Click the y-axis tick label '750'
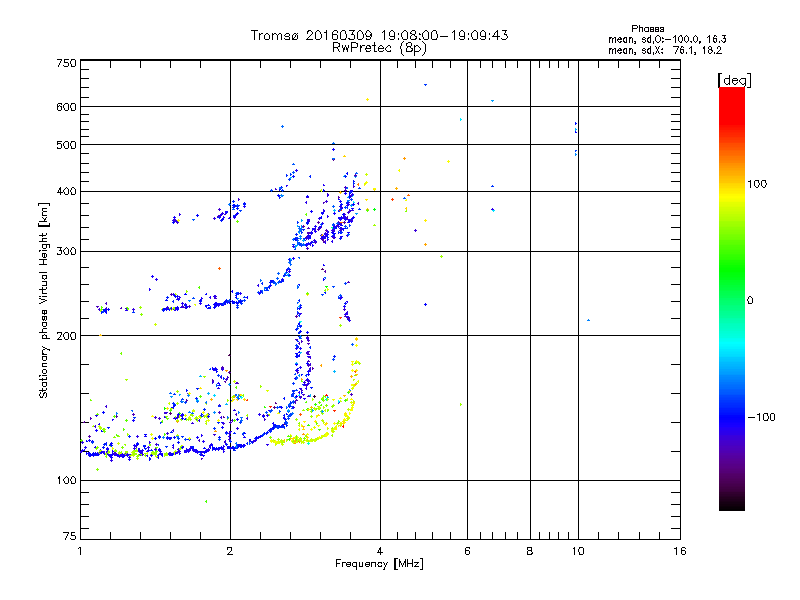The image size is (800, 600). click(x=66, y=63)
